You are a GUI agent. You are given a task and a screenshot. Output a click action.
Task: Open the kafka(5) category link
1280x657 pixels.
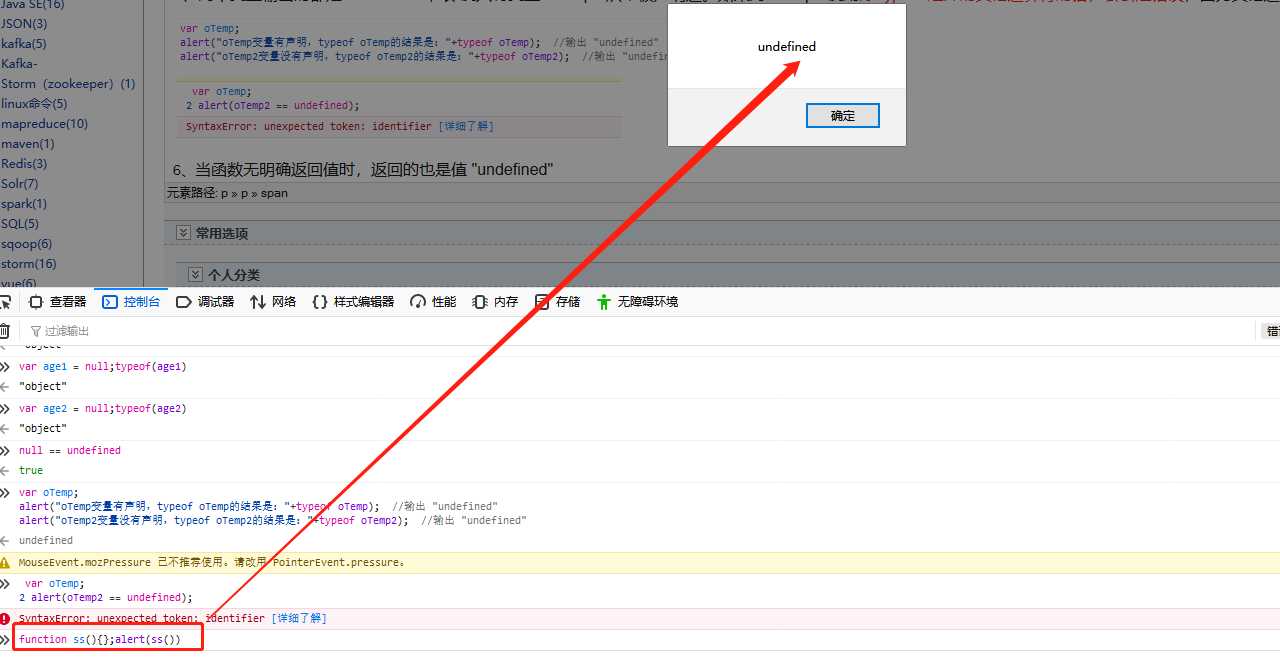click(24, 44)
